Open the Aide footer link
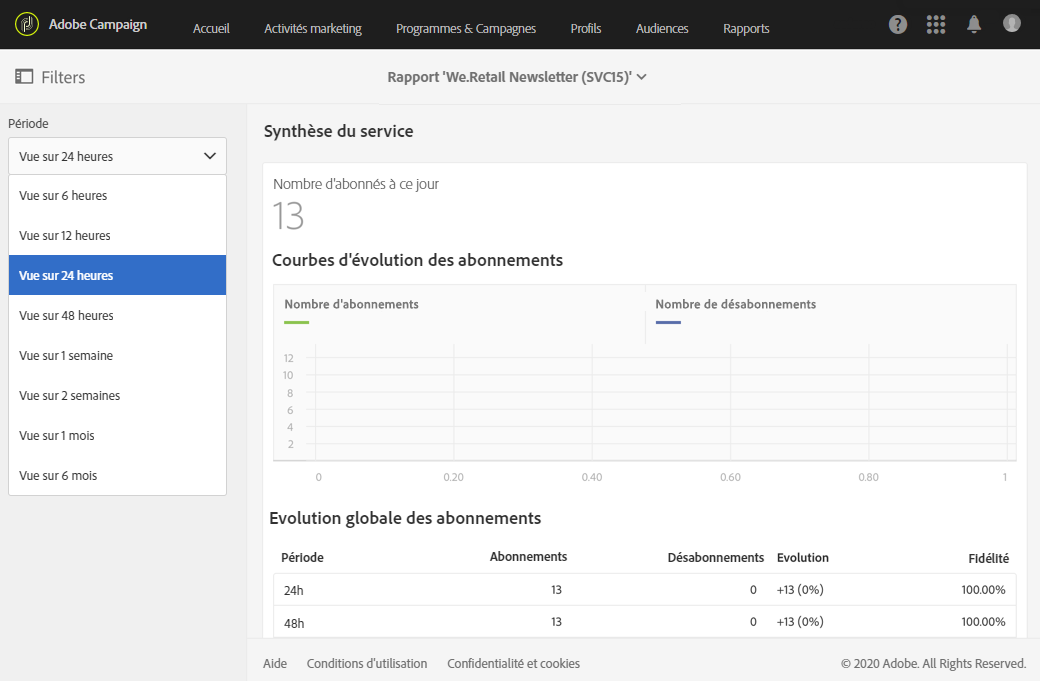1040x681 pixels. coord(275,663)
